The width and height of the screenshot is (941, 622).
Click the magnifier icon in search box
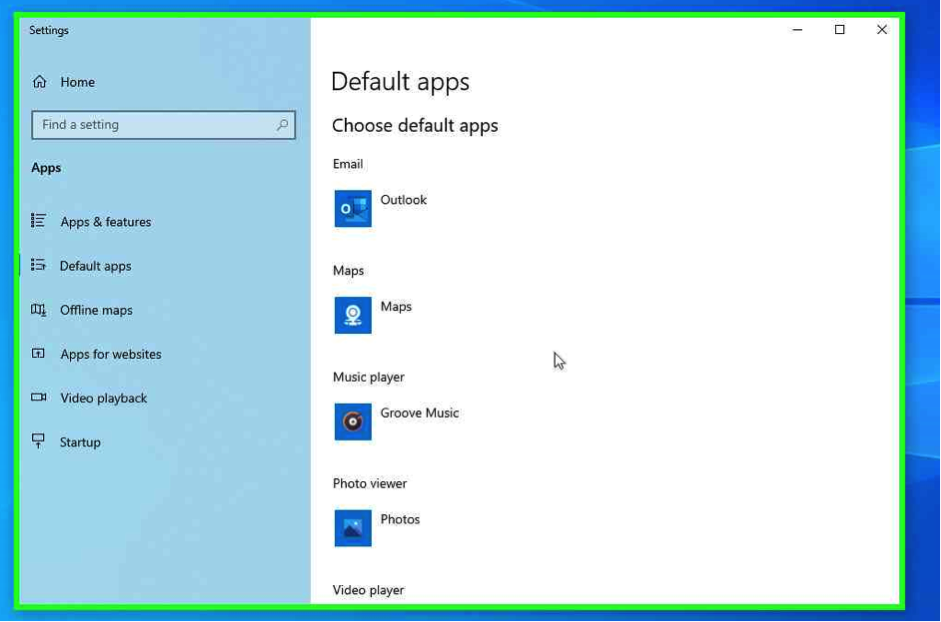click(282, 125)
